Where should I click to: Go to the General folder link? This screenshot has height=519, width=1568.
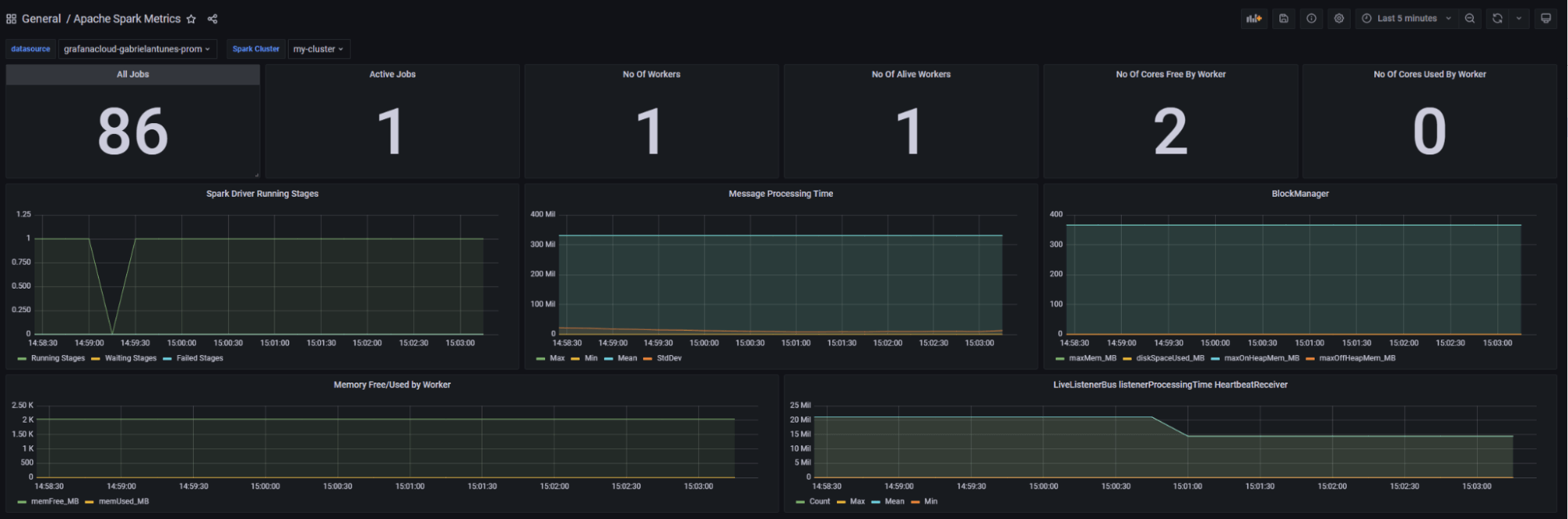point(41,19)
